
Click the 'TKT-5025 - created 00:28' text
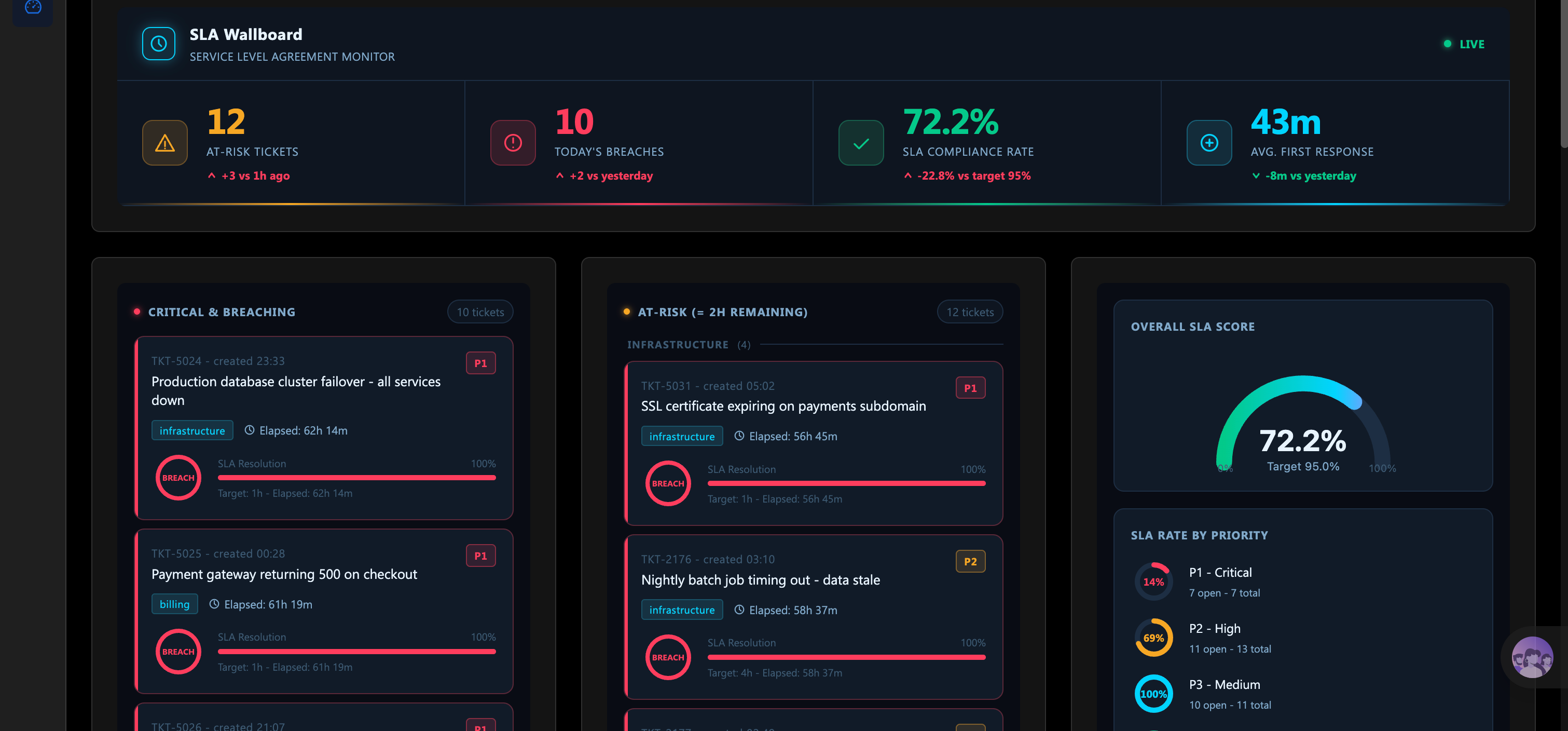coord(218,553)
